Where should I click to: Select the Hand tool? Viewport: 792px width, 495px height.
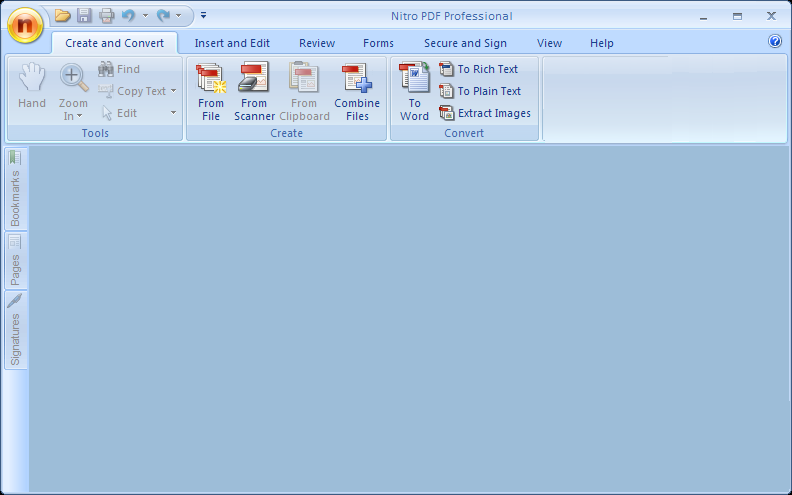click(x=32, y=86)
